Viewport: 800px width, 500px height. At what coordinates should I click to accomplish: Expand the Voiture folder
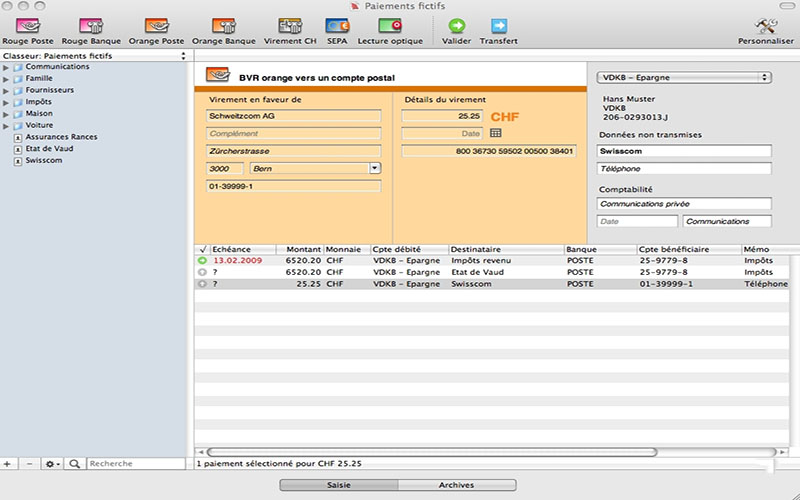point(6,126)
